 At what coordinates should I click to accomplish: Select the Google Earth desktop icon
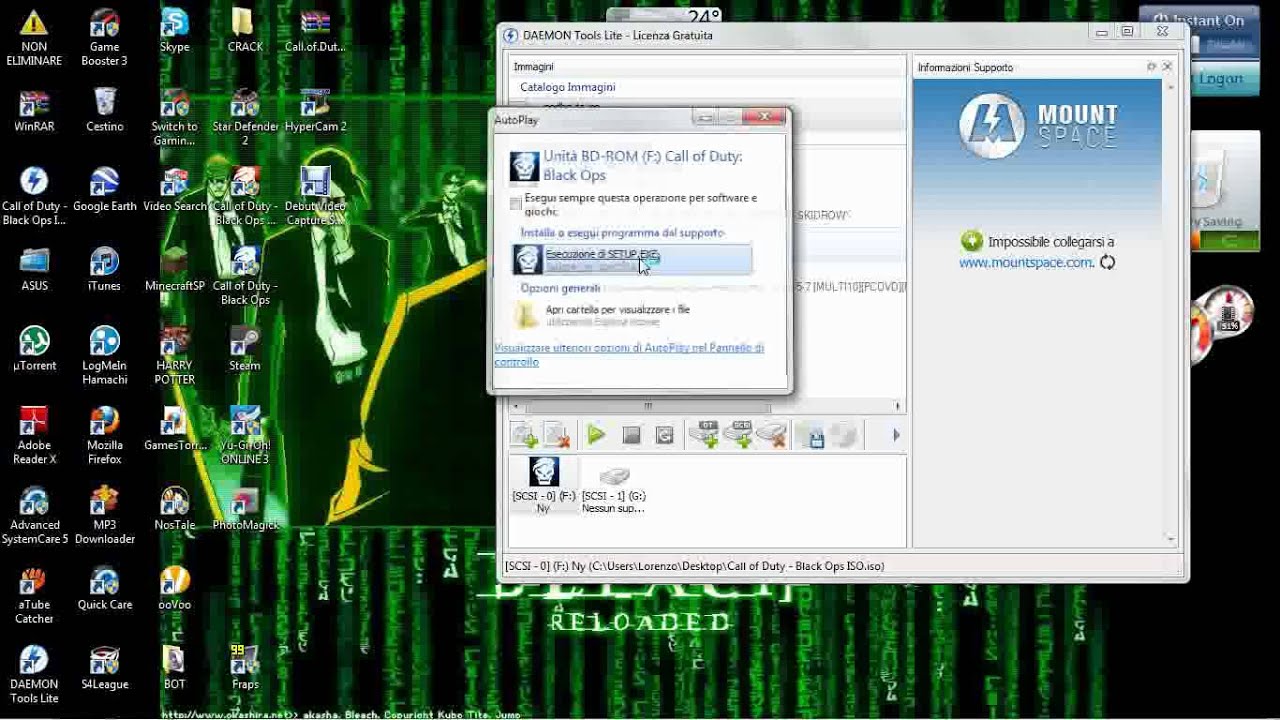tap(104, 190)
